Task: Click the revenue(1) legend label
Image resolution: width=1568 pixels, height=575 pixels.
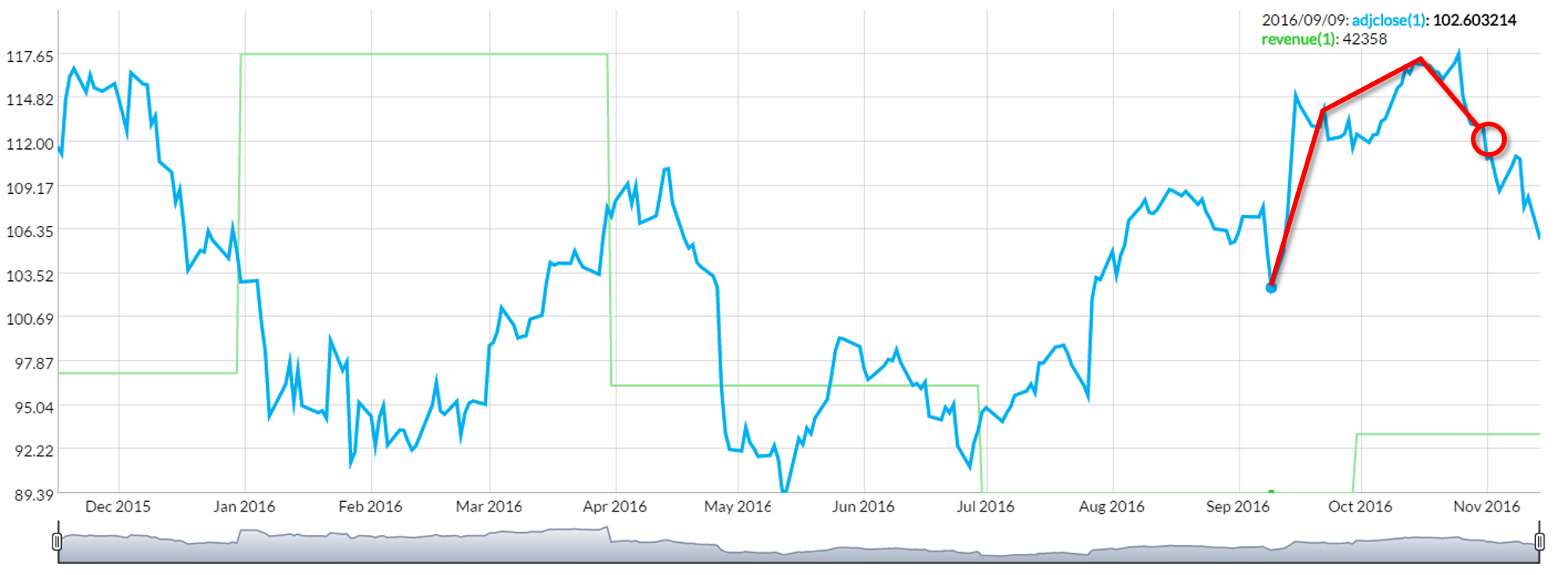Action: point(1300,39)
